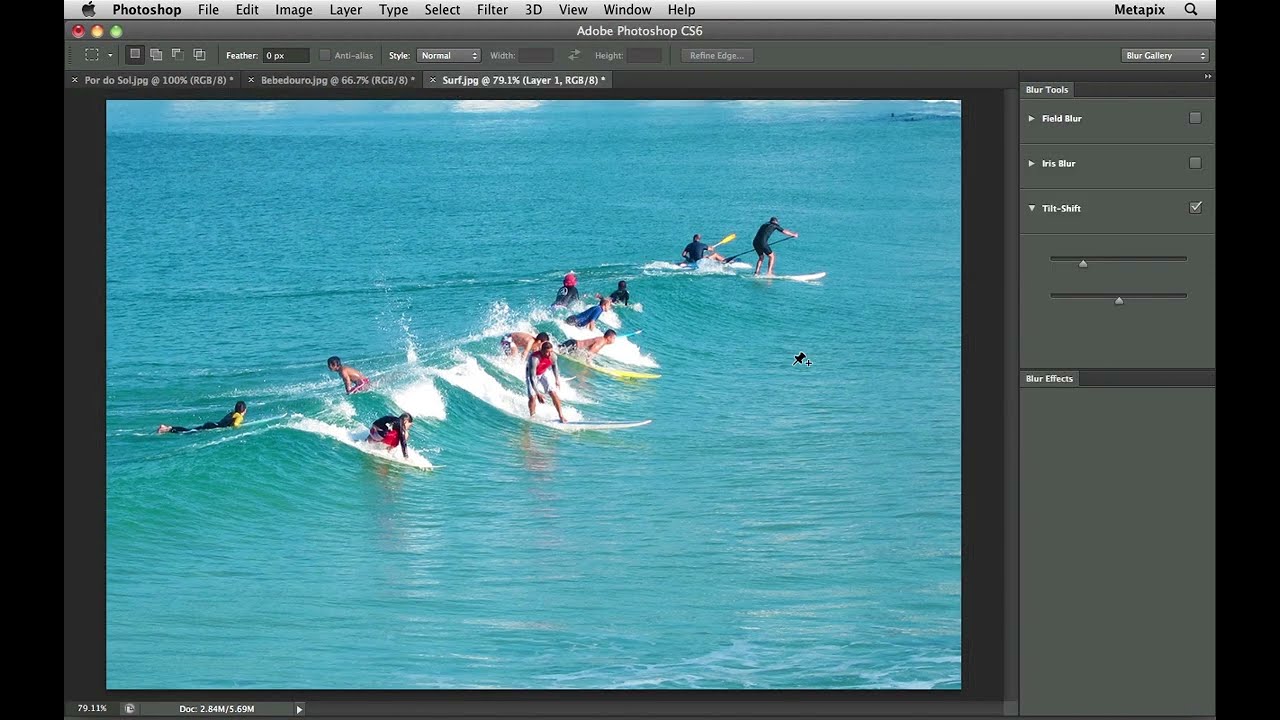Open the Photoshop application menu

(147, 10)
